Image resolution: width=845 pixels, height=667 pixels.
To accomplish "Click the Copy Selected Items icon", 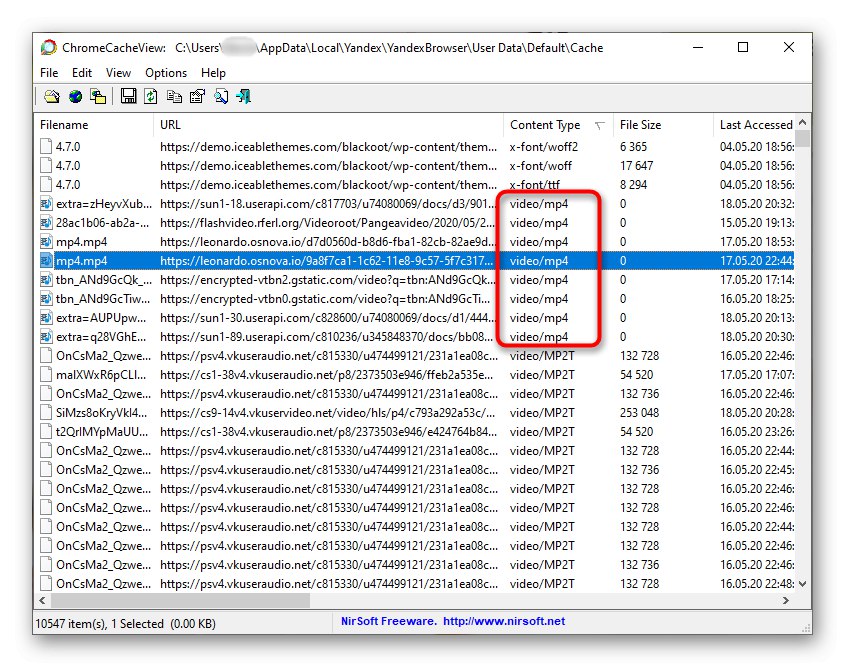I will pos(174,97).
